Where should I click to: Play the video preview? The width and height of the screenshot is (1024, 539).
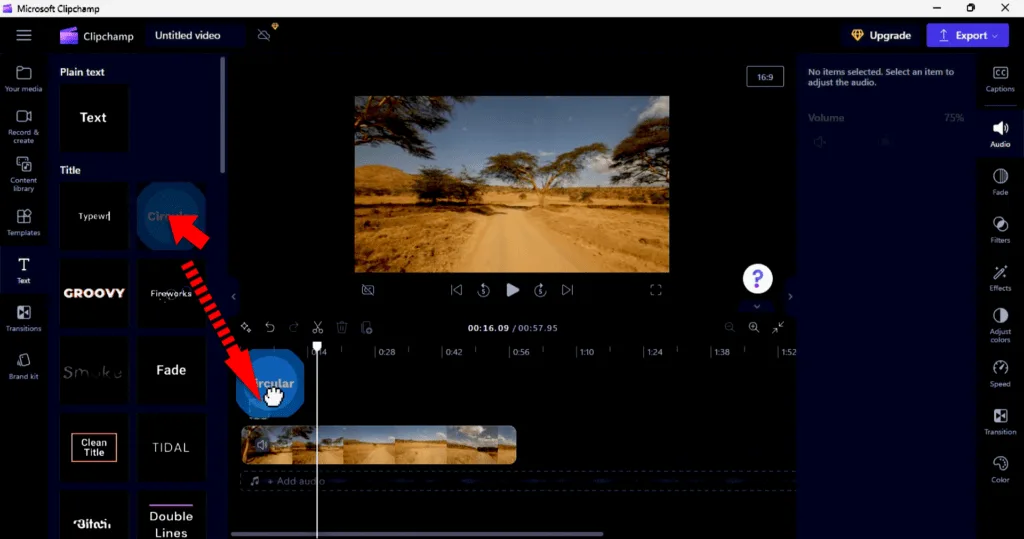(513, 290)
